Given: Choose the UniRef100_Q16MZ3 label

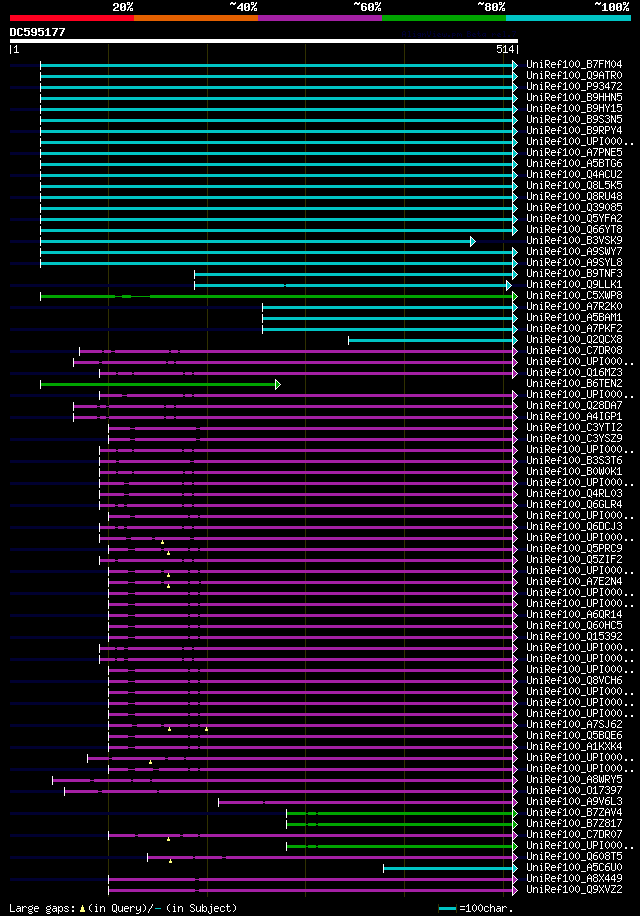Looking at the screenshot, I should click(x=574, y=373).
